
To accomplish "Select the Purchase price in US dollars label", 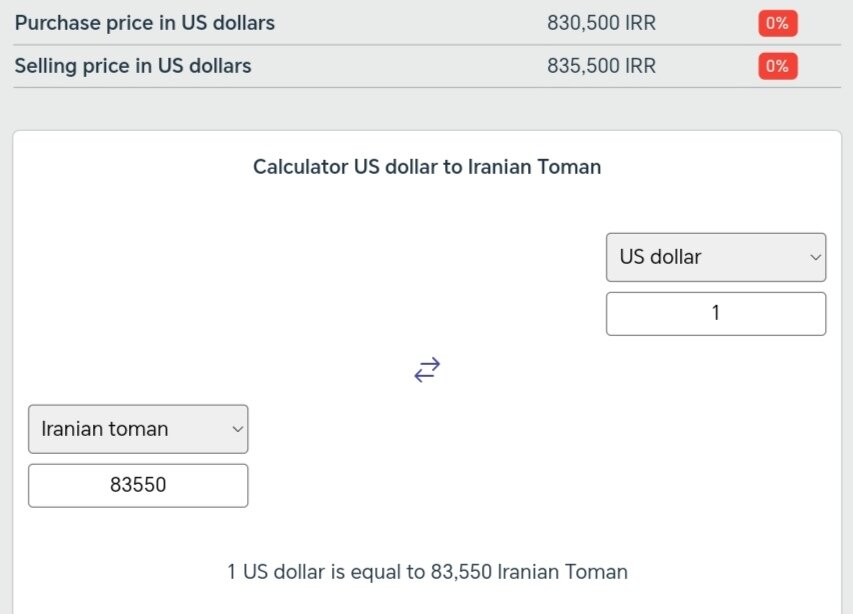I will point(145,23).
